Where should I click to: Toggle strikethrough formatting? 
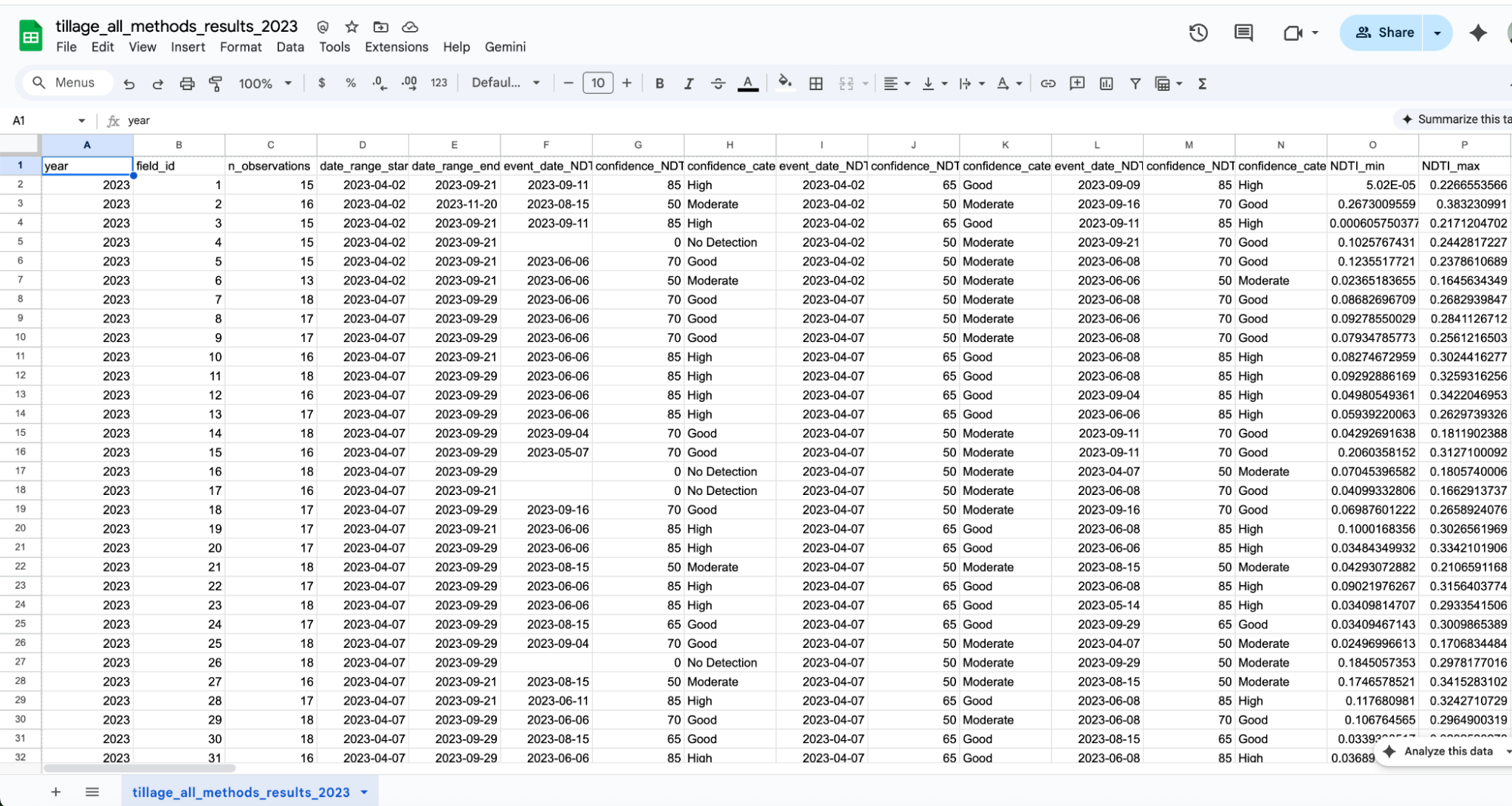(x=718, y=84)
